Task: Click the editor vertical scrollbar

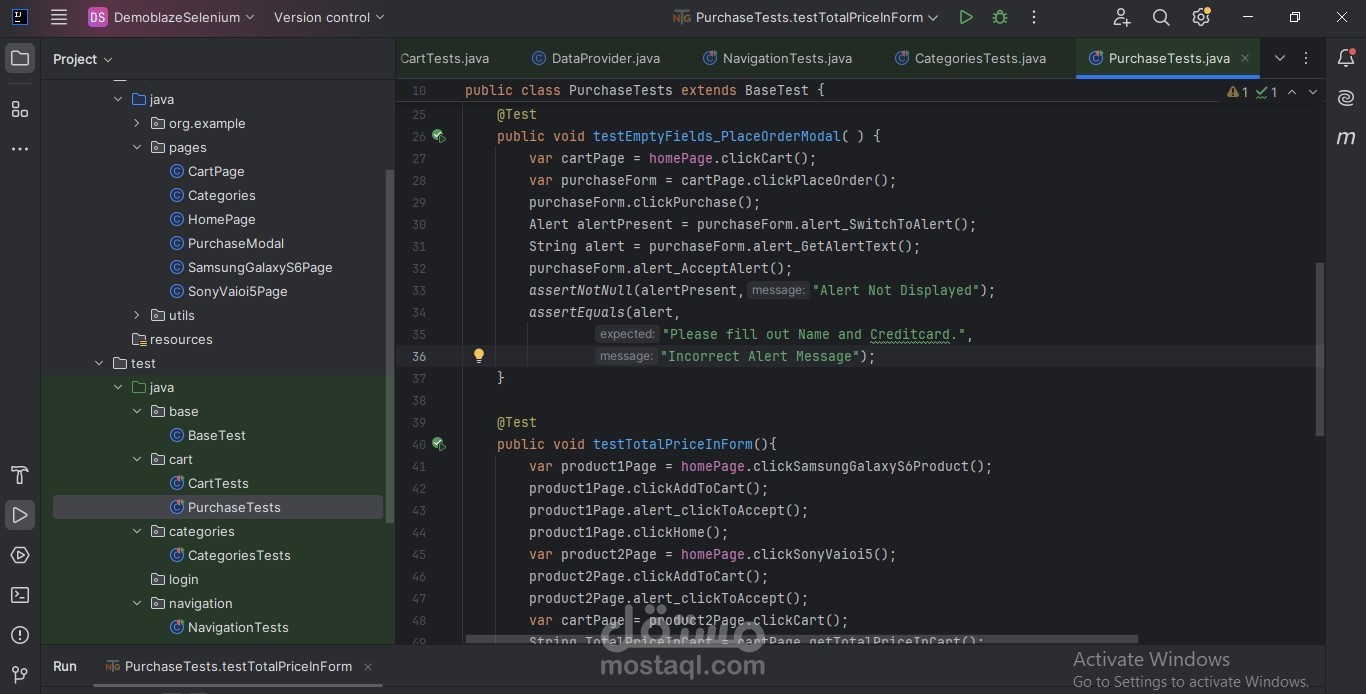Action: pyautogui.click(x=1320, y=349)
